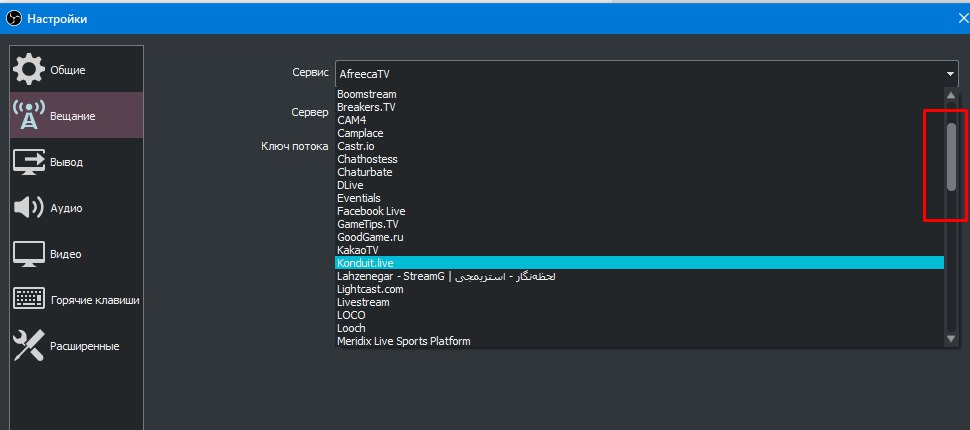This screenshot has width=970, height=430.
Task: Select GoodGame.ru service entry
Action: click(639, 237)
